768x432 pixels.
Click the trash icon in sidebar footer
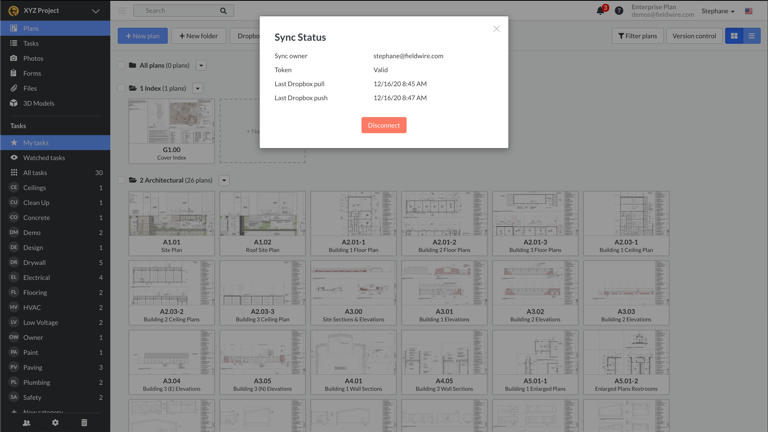84,423
